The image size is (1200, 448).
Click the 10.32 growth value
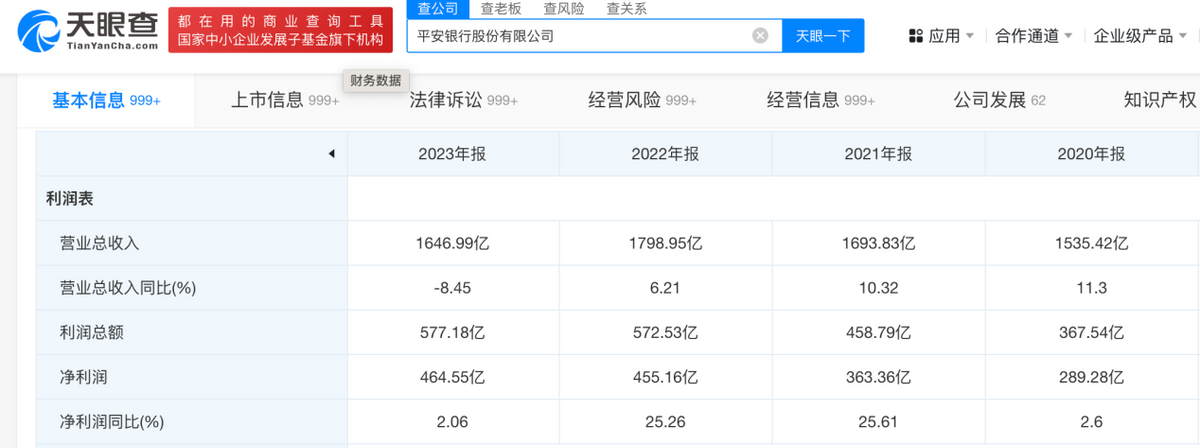pyautogui.click(x=879, y=288)
